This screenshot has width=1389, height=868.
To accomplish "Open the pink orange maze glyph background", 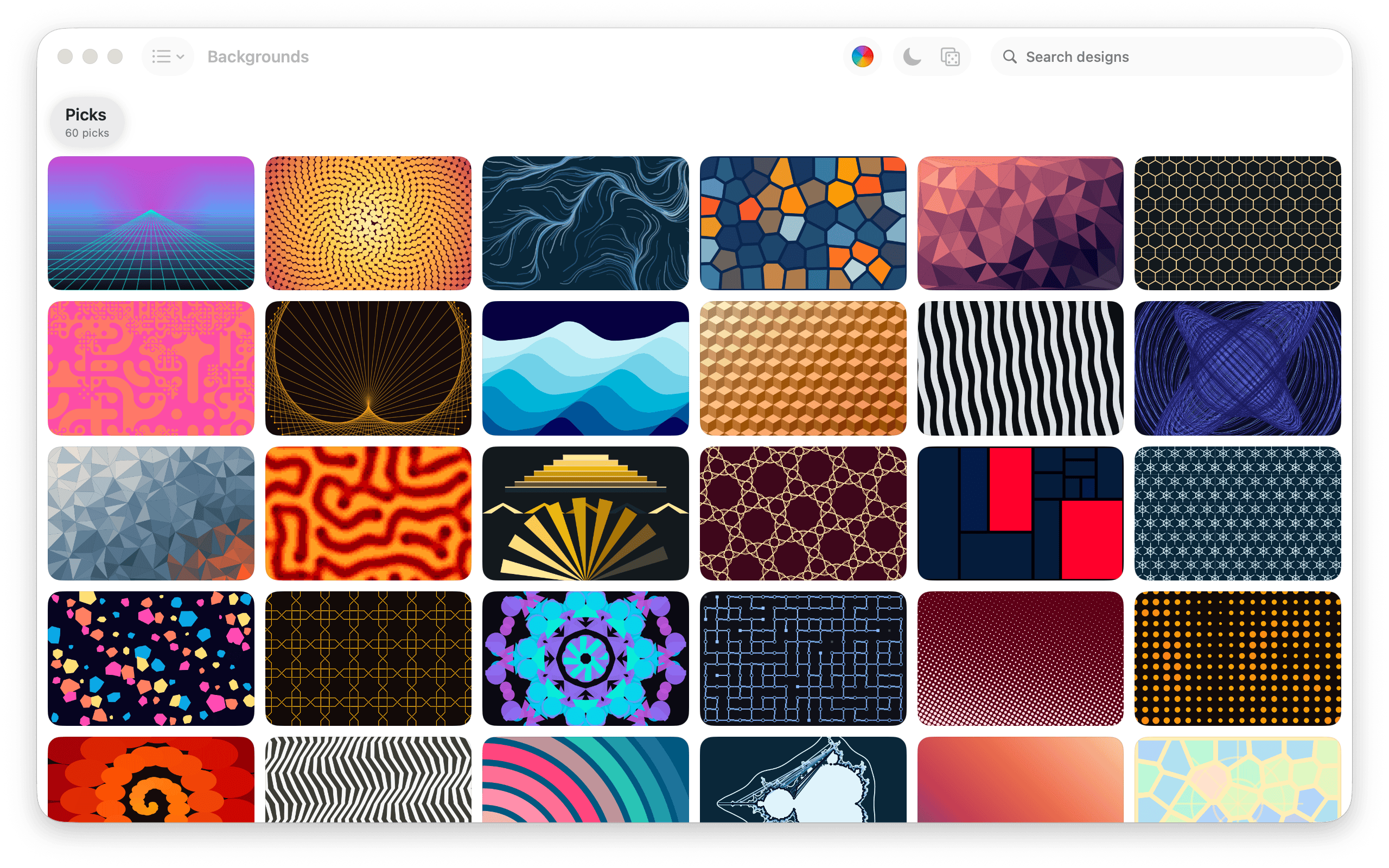I will tap(151, 368).
